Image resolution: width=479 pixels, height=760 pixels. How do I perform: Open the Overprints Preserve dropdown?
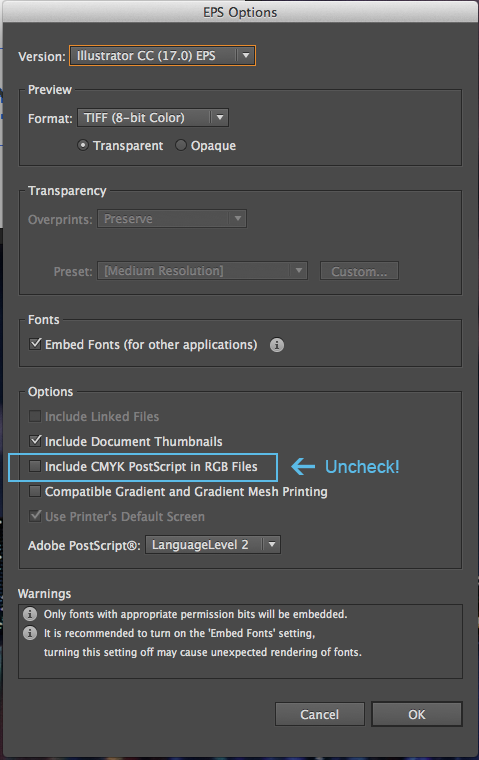(x=172, y=219)
